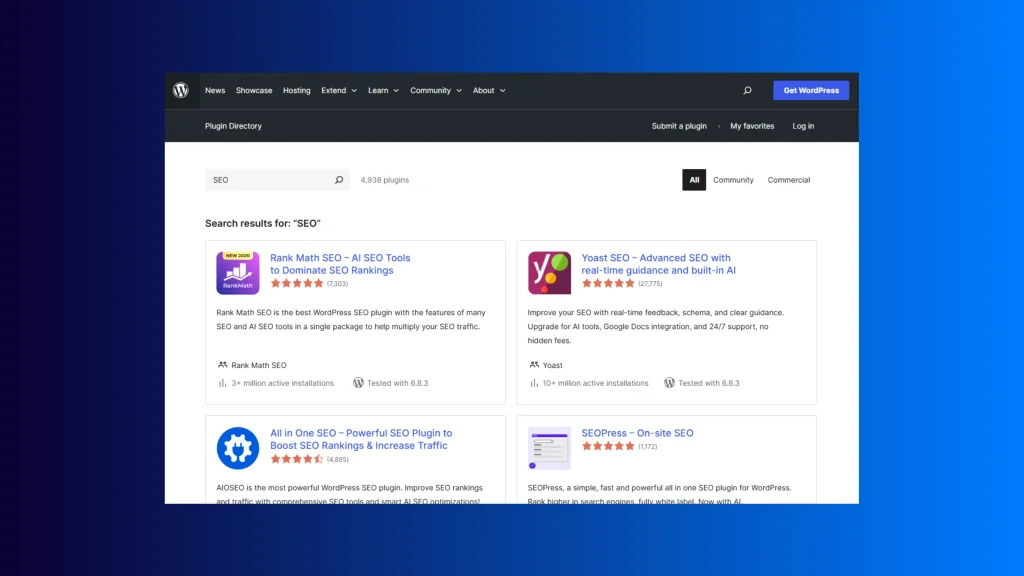Open the header search magnifier icon
Image resolution: width=1024 pixels, height=576 pixels.
coord(747,90)
